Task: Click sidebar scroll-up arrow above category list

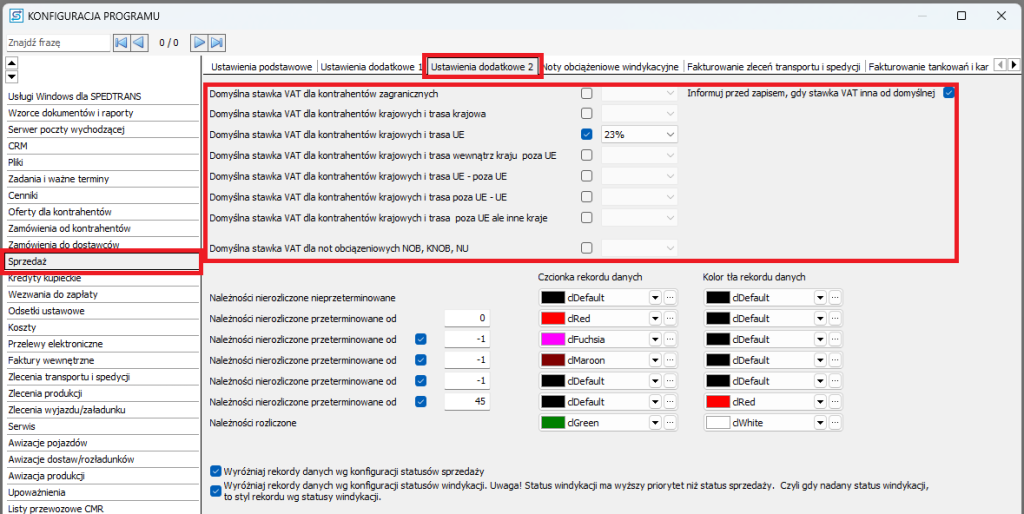Action: click(x=12, y=64)
